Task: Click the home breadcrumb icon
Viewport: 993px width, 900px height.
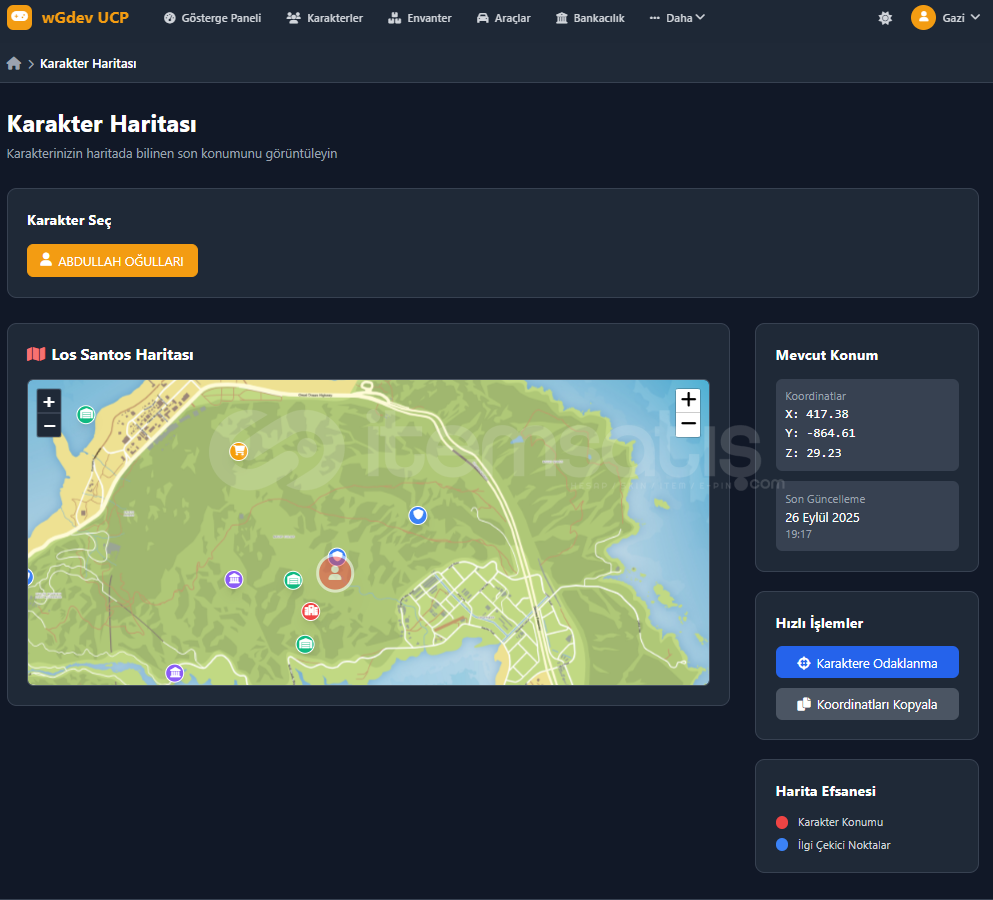Action: (14, 63)
